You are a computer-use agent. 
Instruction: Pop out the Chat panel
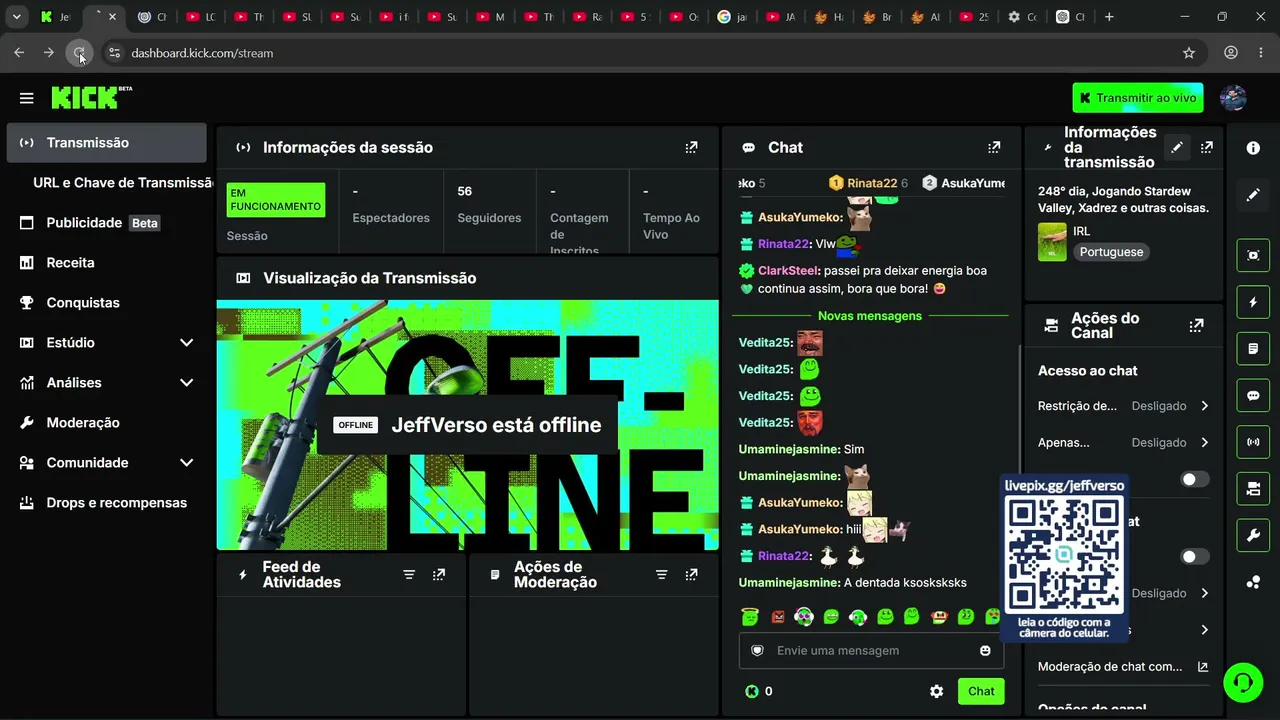pyautogui.click(x=994, y=147)
